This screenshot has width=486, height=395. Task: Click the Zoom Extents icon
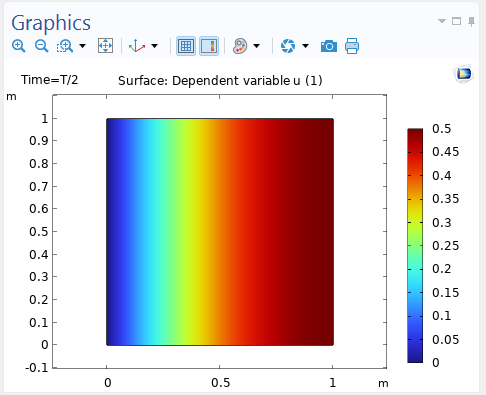pos(105,46)
